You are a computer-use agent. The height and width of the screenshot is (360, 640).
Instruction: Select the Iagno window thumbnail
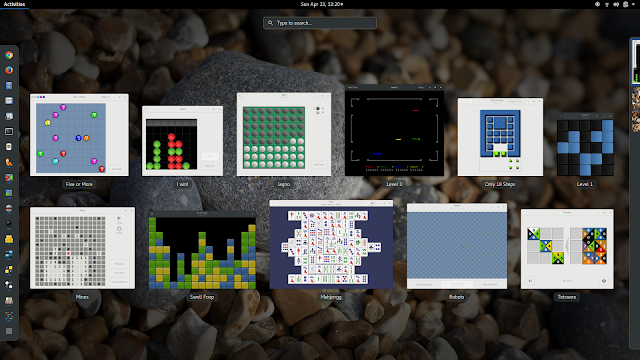pos(284,134)
